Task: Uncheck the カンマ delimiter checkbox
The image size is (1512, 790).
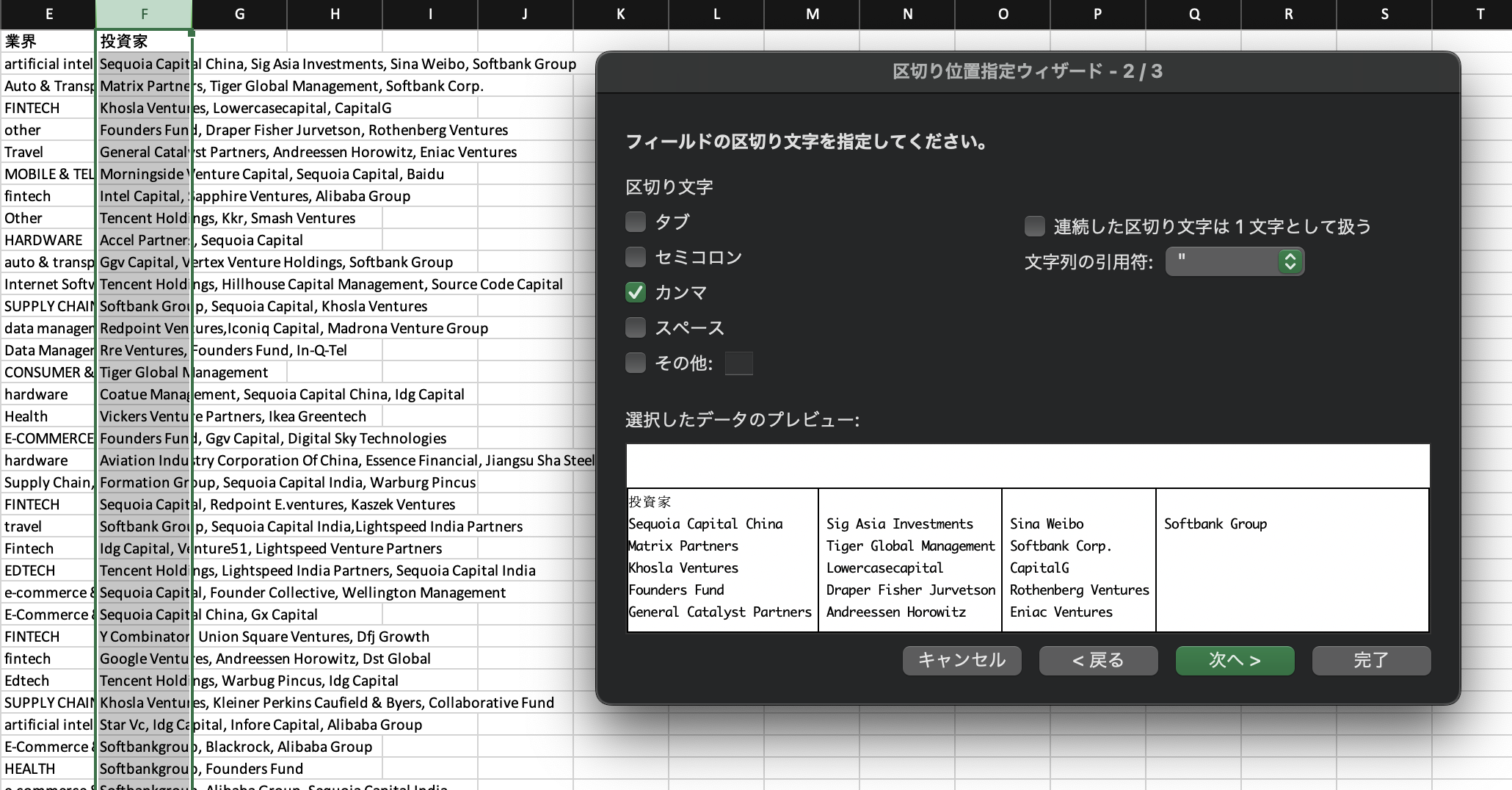Action: click(636, 292)
